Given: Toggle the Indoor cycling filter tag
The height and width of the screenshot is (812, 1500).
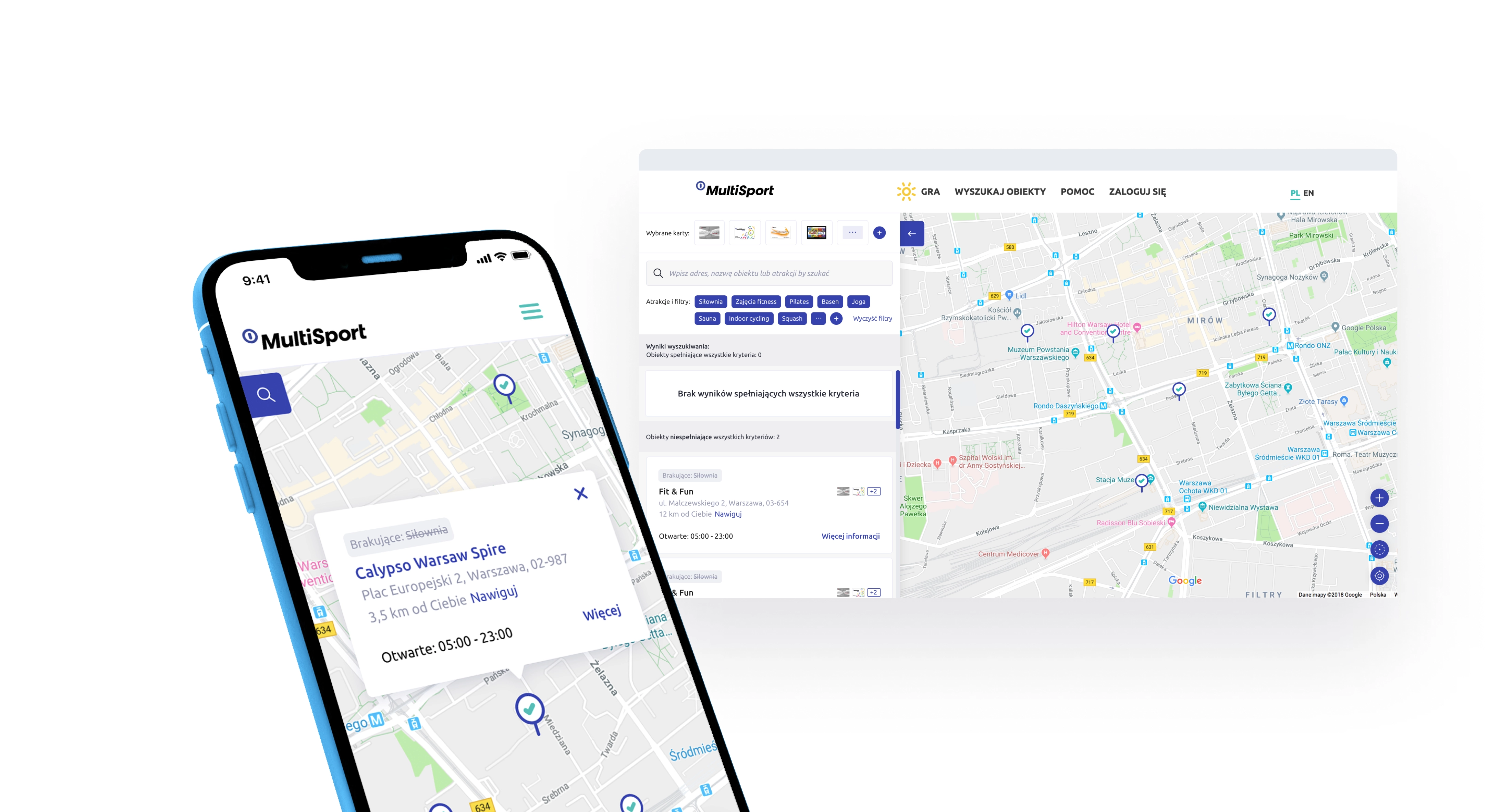Looking at the screenshot, I should click(748, 318).
